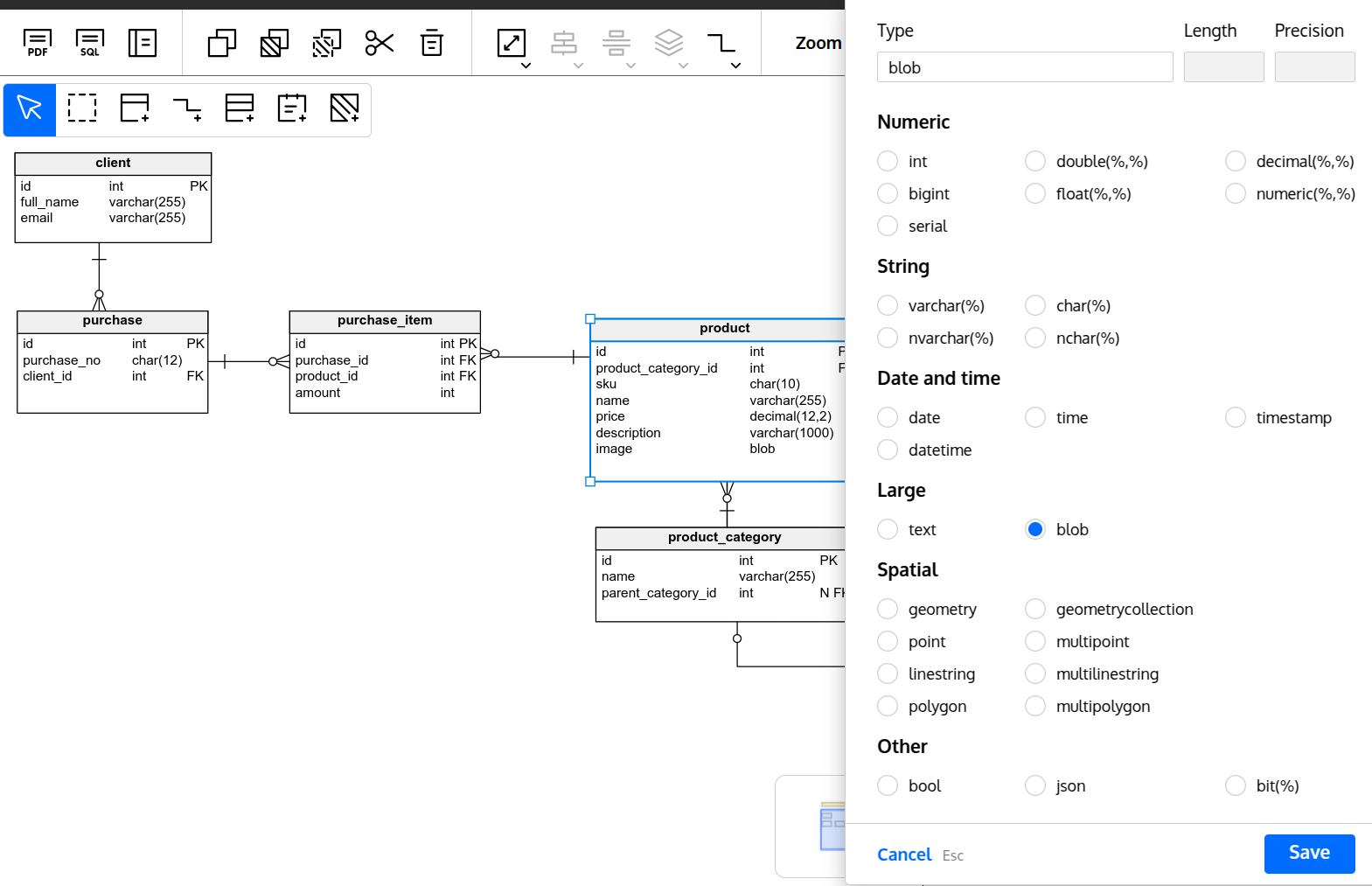Delete selection with trash icon

point(432,43)
